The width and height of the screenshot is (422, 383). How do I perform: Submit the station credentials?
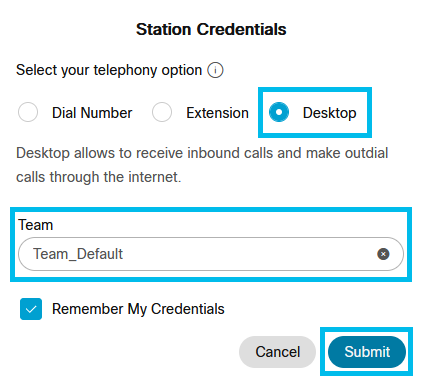pos(367,352)
